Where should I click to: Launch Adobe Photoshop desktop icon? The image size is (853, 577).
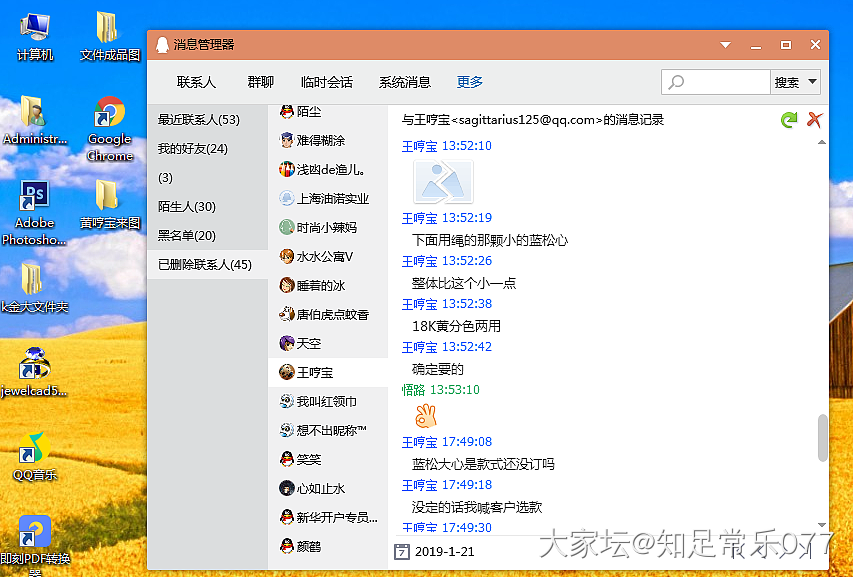(x=34, y=197)
